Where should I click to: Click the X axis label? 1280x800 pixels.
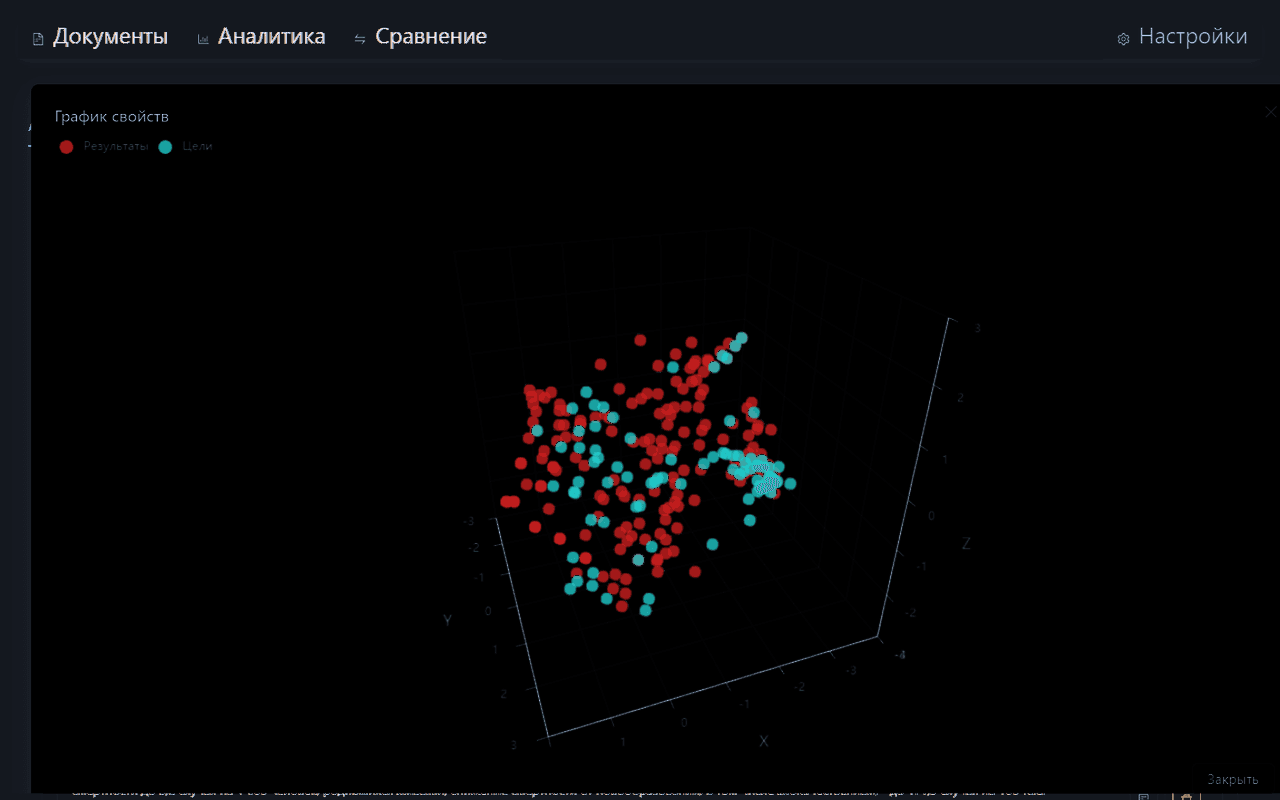click(x=764, y=741)
